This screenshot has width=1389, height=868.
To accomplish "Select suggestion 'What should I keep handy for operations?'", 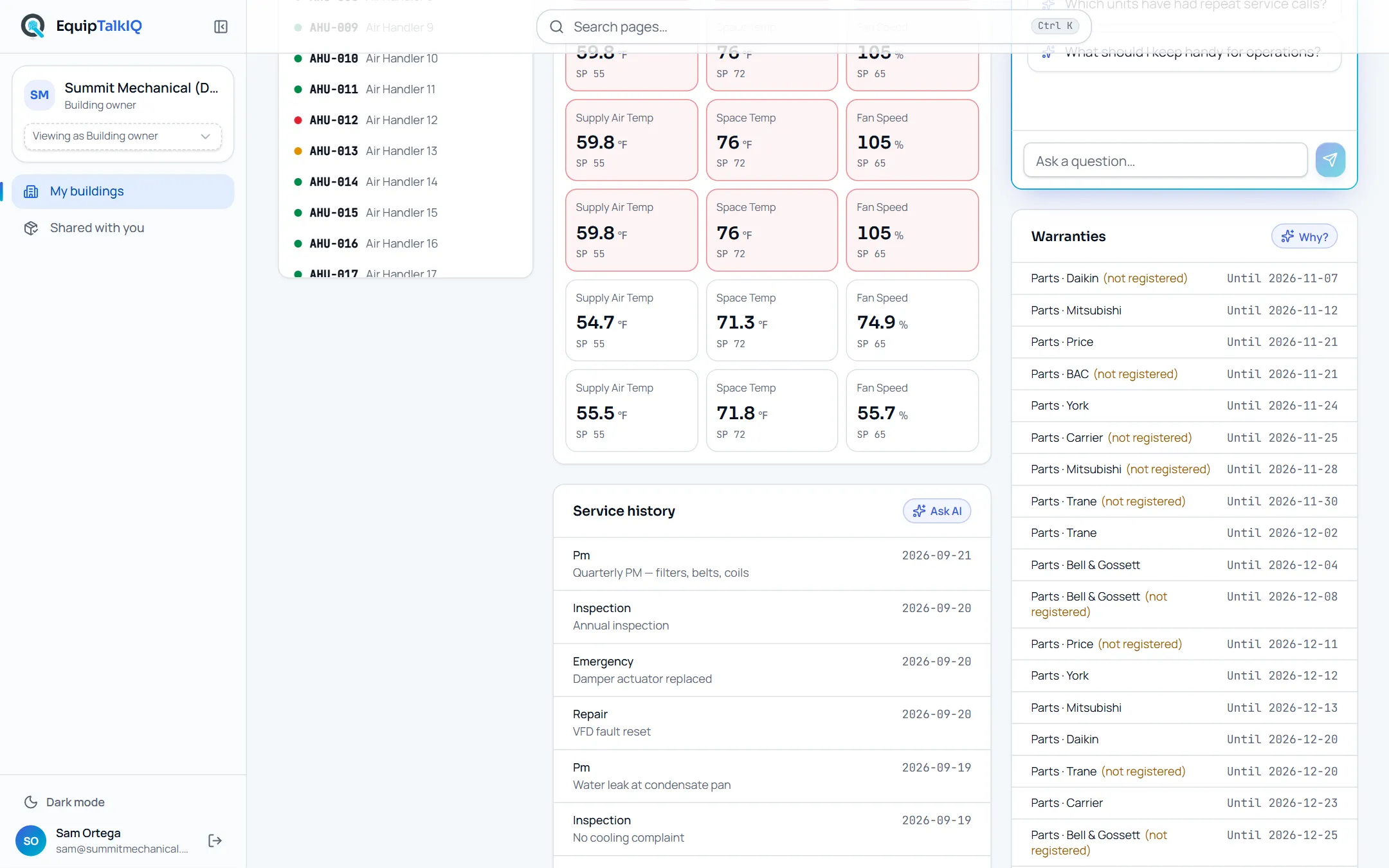I will click(1185, 52).
